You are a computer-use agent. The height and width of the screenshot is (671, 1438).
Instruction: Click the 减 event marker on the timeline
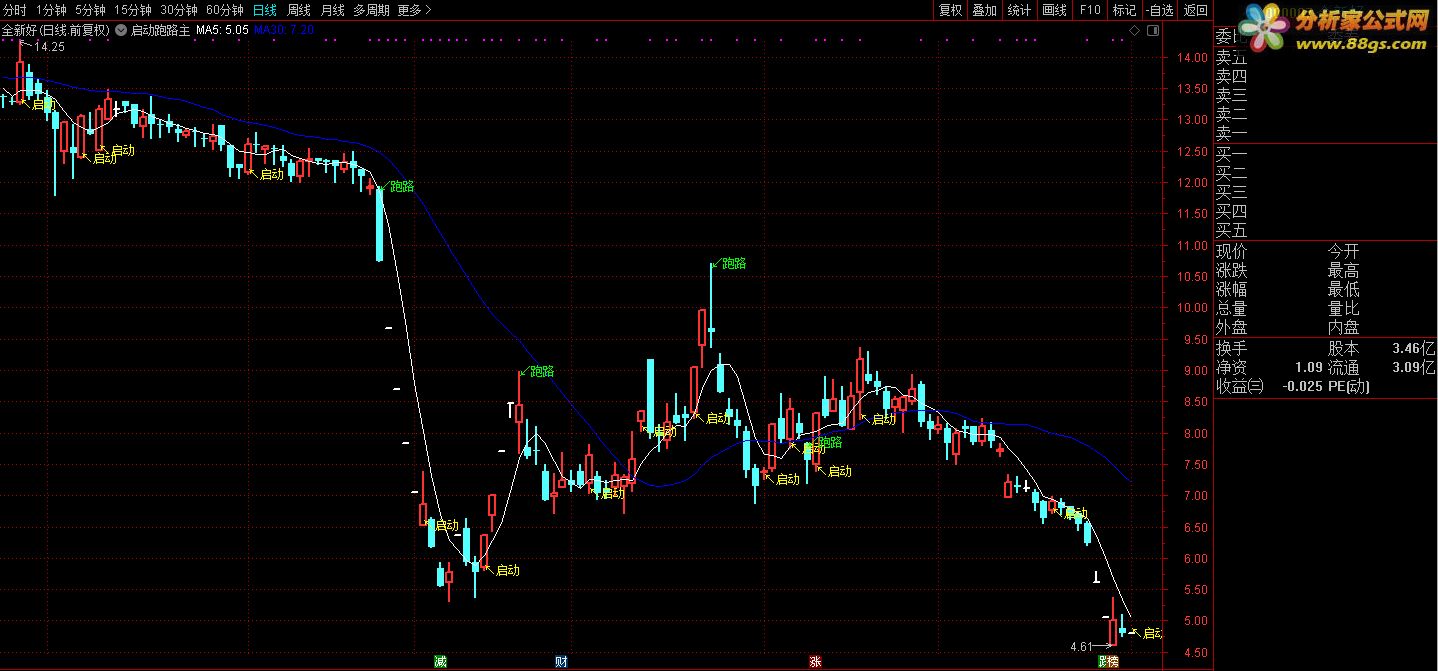coord(439,661)
